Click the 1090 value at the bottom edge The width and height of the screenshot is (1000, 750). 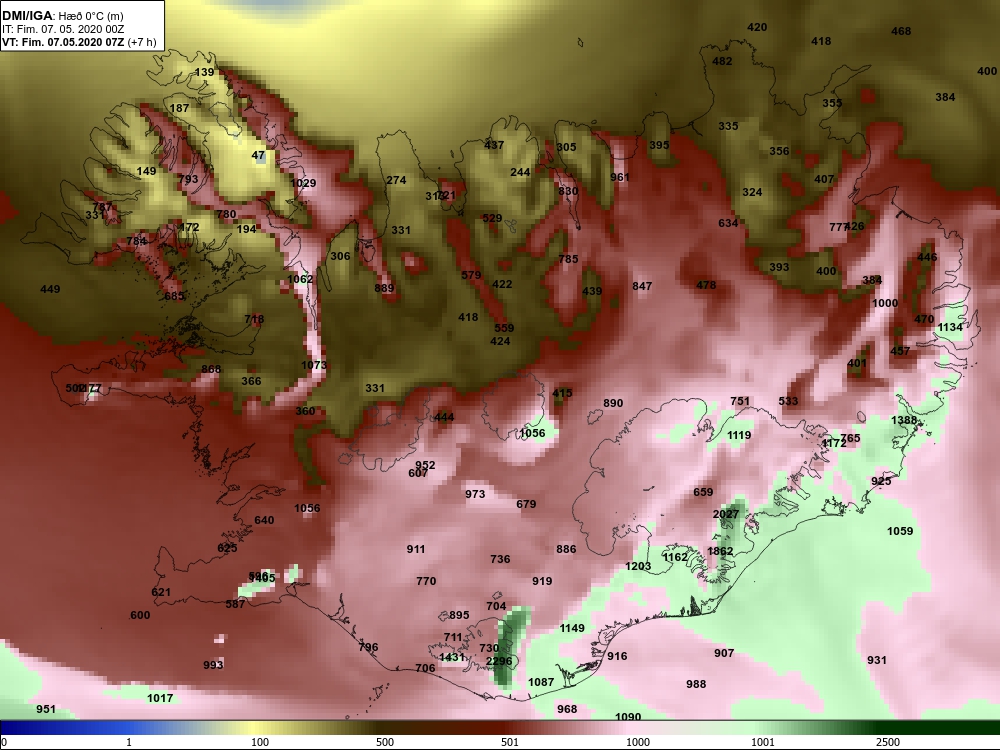tap(628, 717)
